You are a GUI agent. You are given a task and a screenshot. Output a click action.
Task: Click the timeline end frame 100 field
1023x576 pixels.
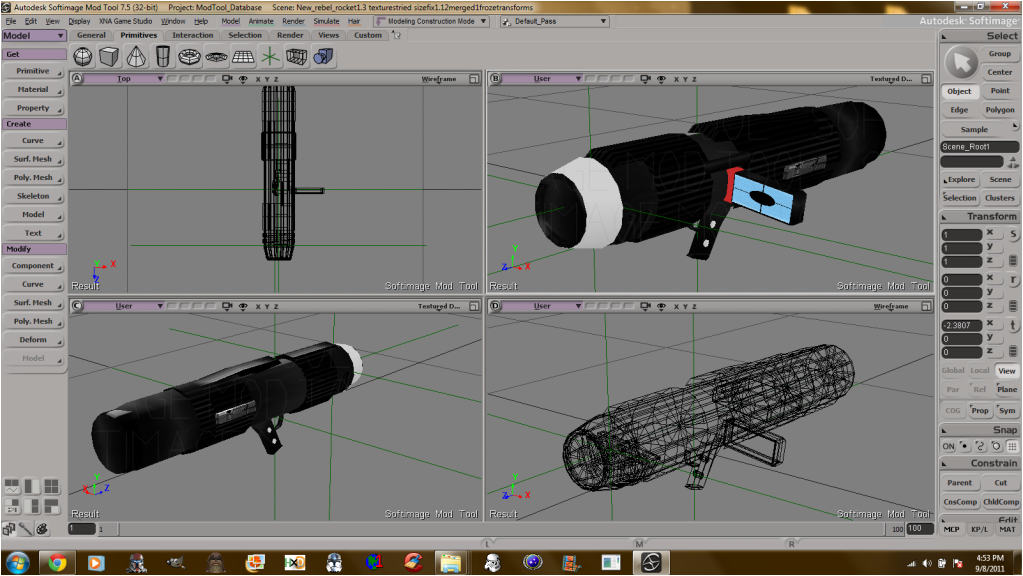pyautogui.click(x=920, y=529)
